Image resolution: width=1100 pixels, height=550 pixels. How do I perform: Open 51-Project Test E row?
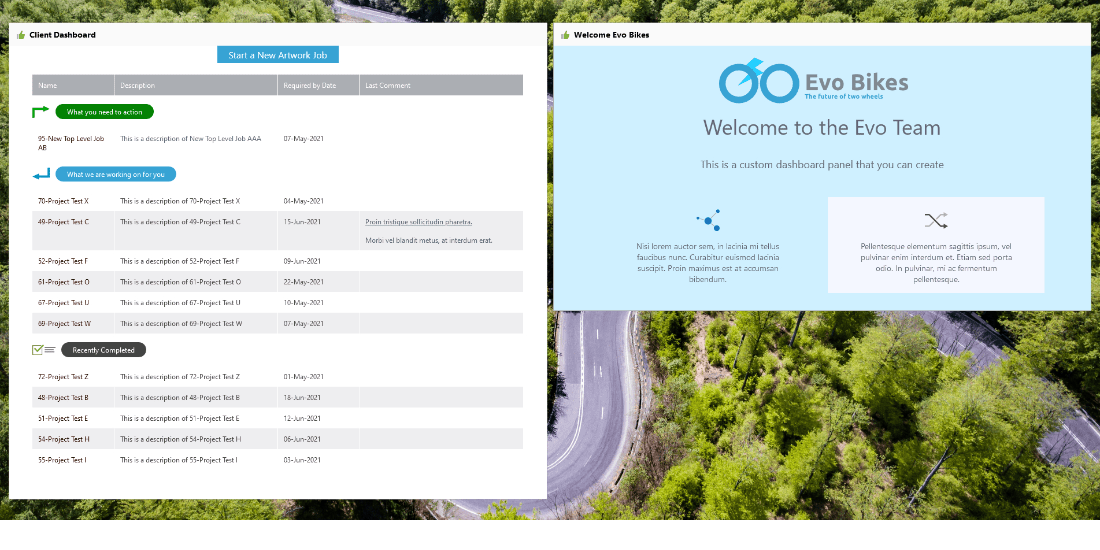click(x=277, y=418)
